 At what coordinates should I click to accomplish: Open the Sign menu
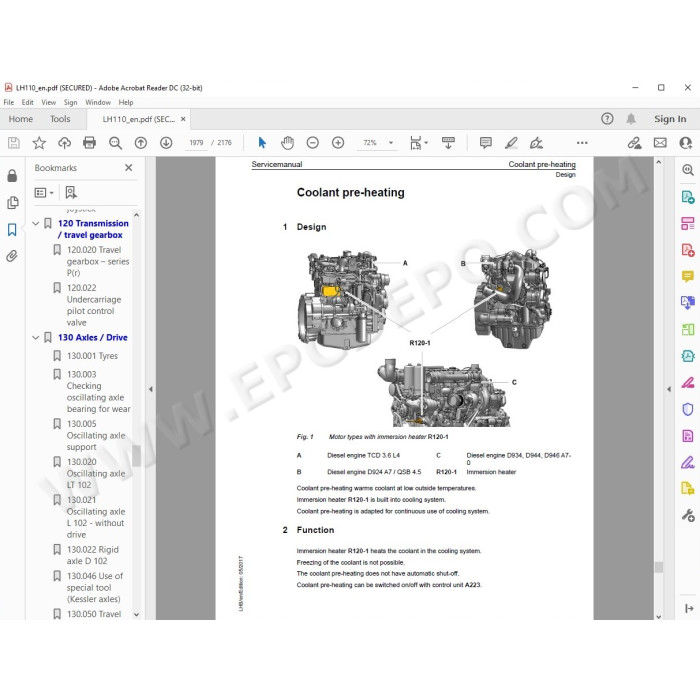[x=71, y=102]
